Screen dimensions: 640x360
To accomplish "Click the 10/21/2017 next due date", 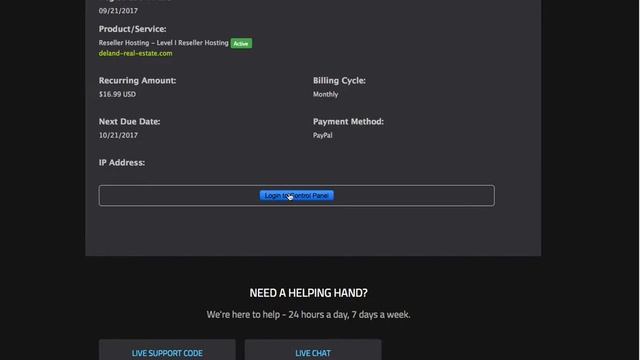I will coord(118,135).
